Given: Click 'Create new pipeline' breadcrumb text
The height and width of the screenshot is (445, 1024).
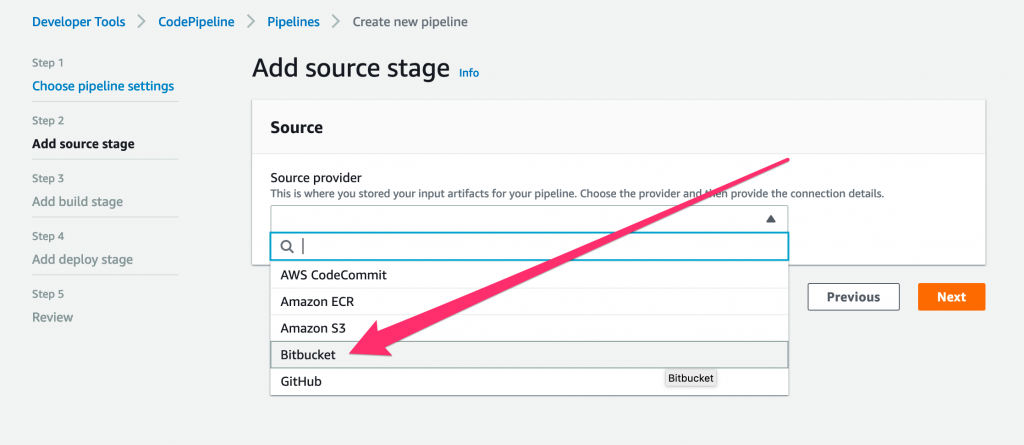Looking at the screenshot, I should click(x=410, y=22).
